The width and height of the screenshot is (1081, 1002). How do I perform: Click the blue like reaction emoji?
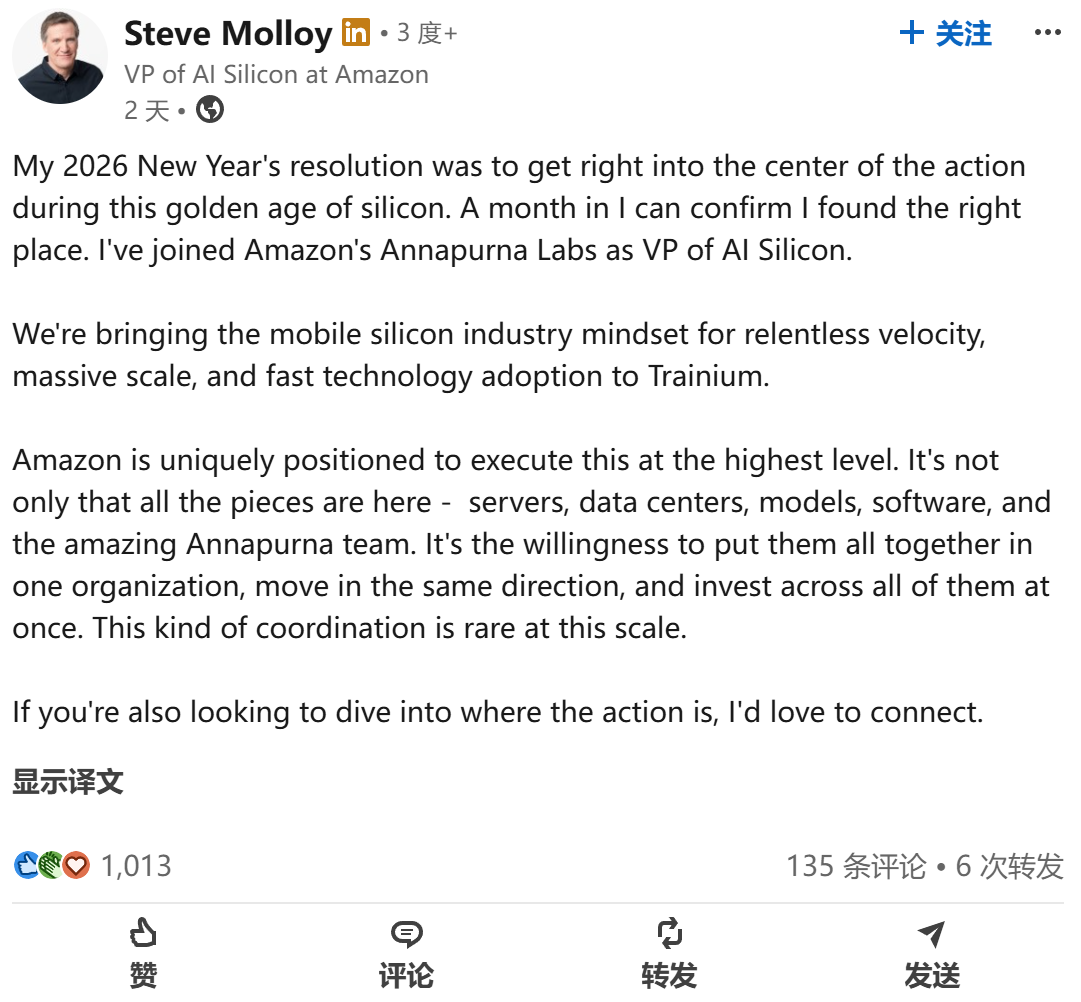tap(24, 865)
